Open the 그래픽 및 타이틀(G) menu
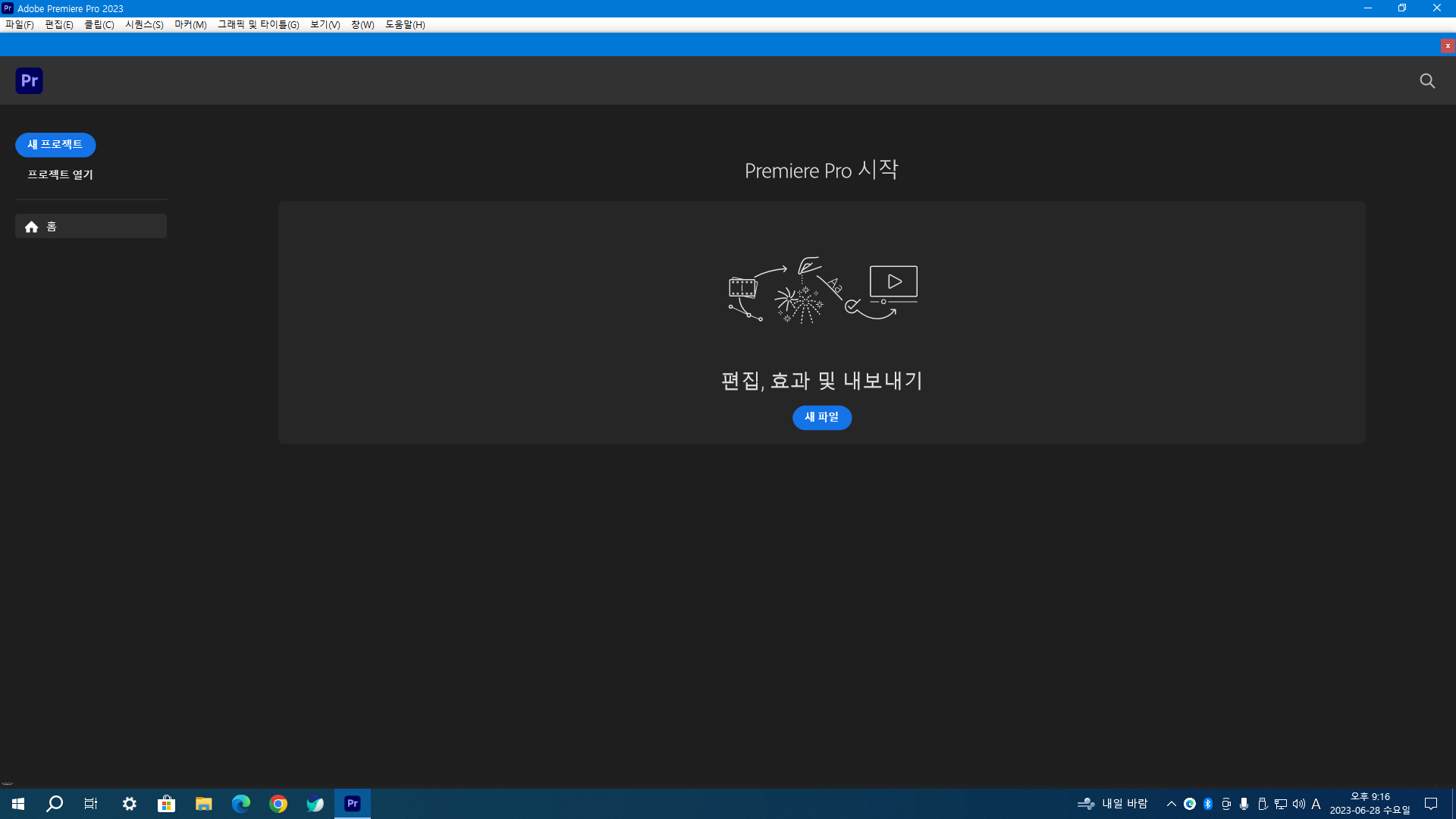1456x819 pixels. (258, 24)
